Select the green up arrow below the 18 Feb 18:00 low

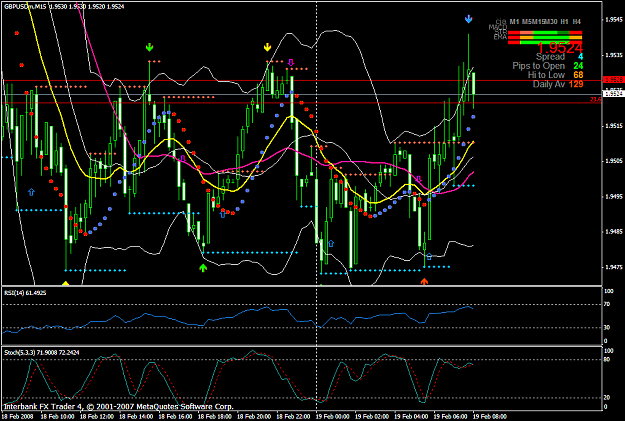coord(203,268)
